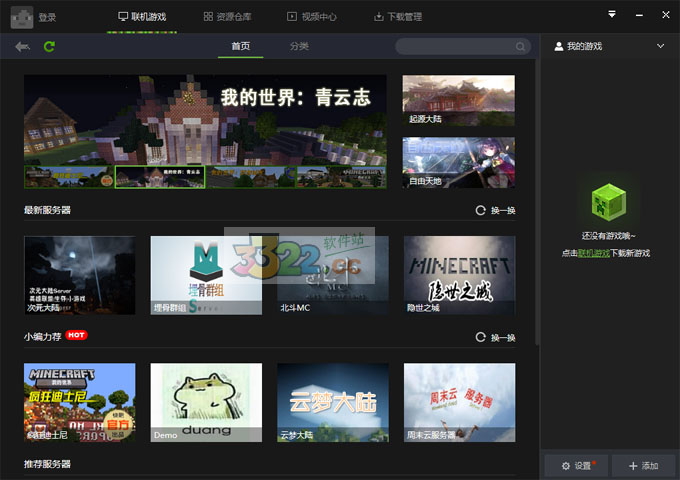
Task: Click the green creeper cube icon
Action: point(609,202)
